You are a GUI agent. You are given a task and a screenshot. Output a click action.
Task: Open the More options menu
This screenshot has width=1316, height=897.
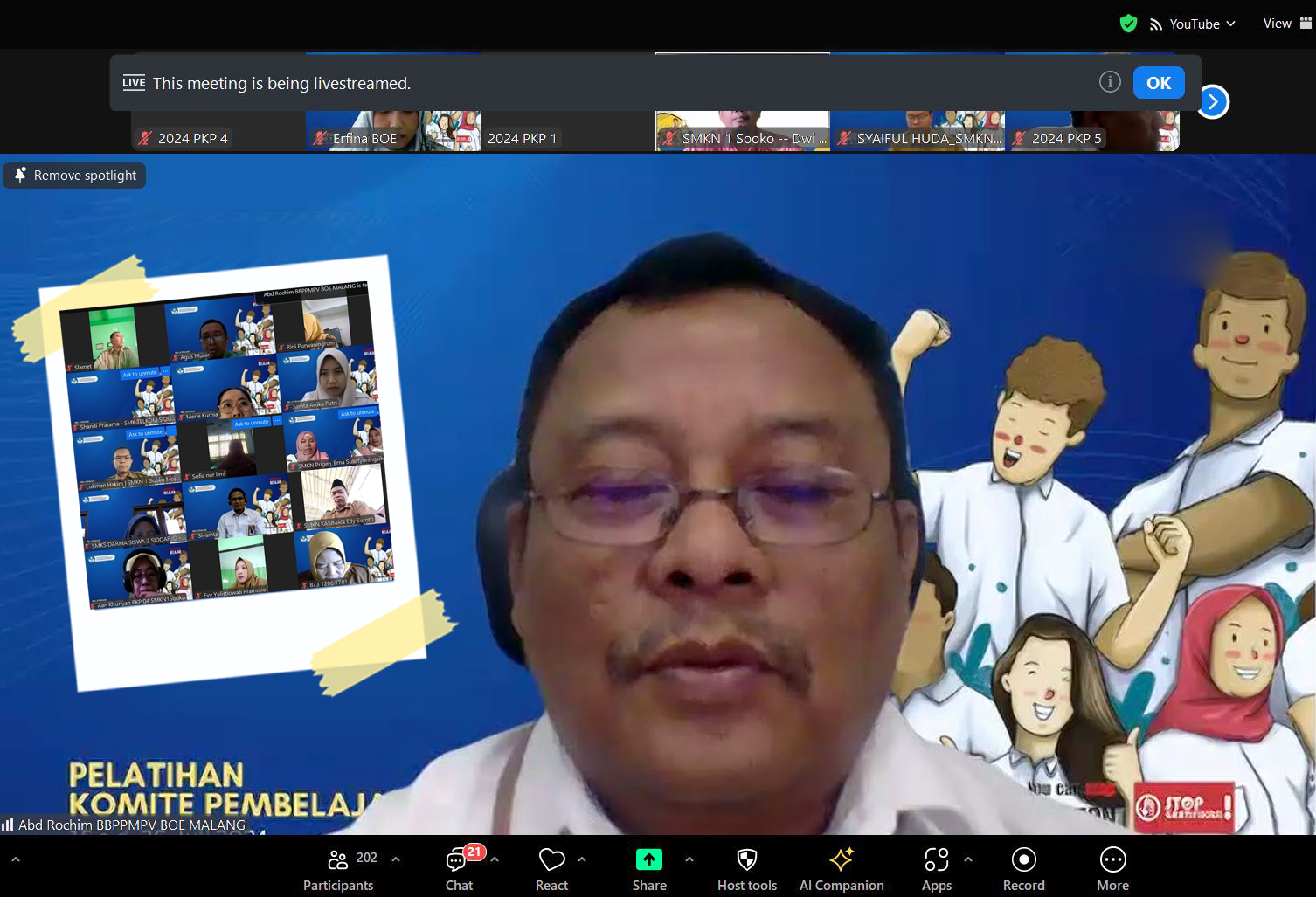pyautogui.click(x=1112, y=870)
